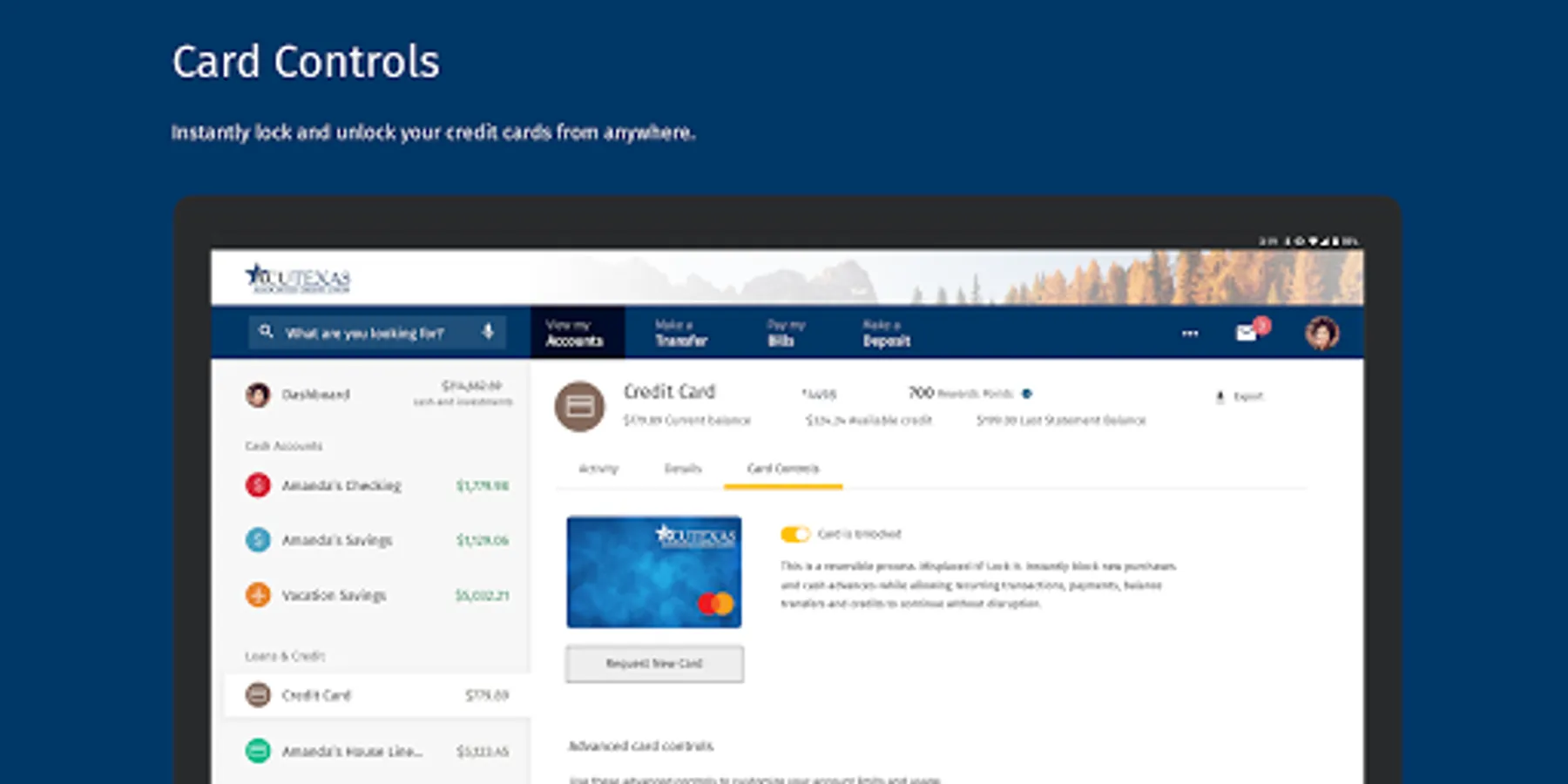Open the Make a Deposit tab
The height and width of the screenshot is (784, 1568).
887,333
